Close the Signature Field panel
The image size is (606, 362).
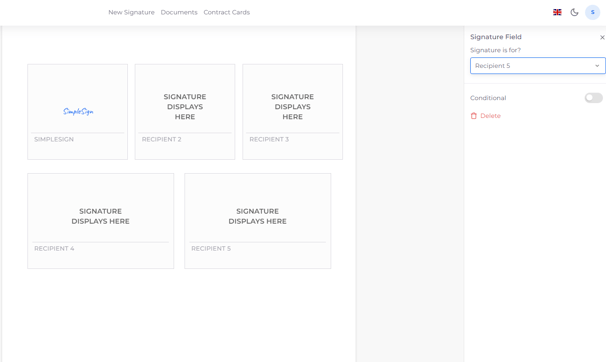coord(602,37)
